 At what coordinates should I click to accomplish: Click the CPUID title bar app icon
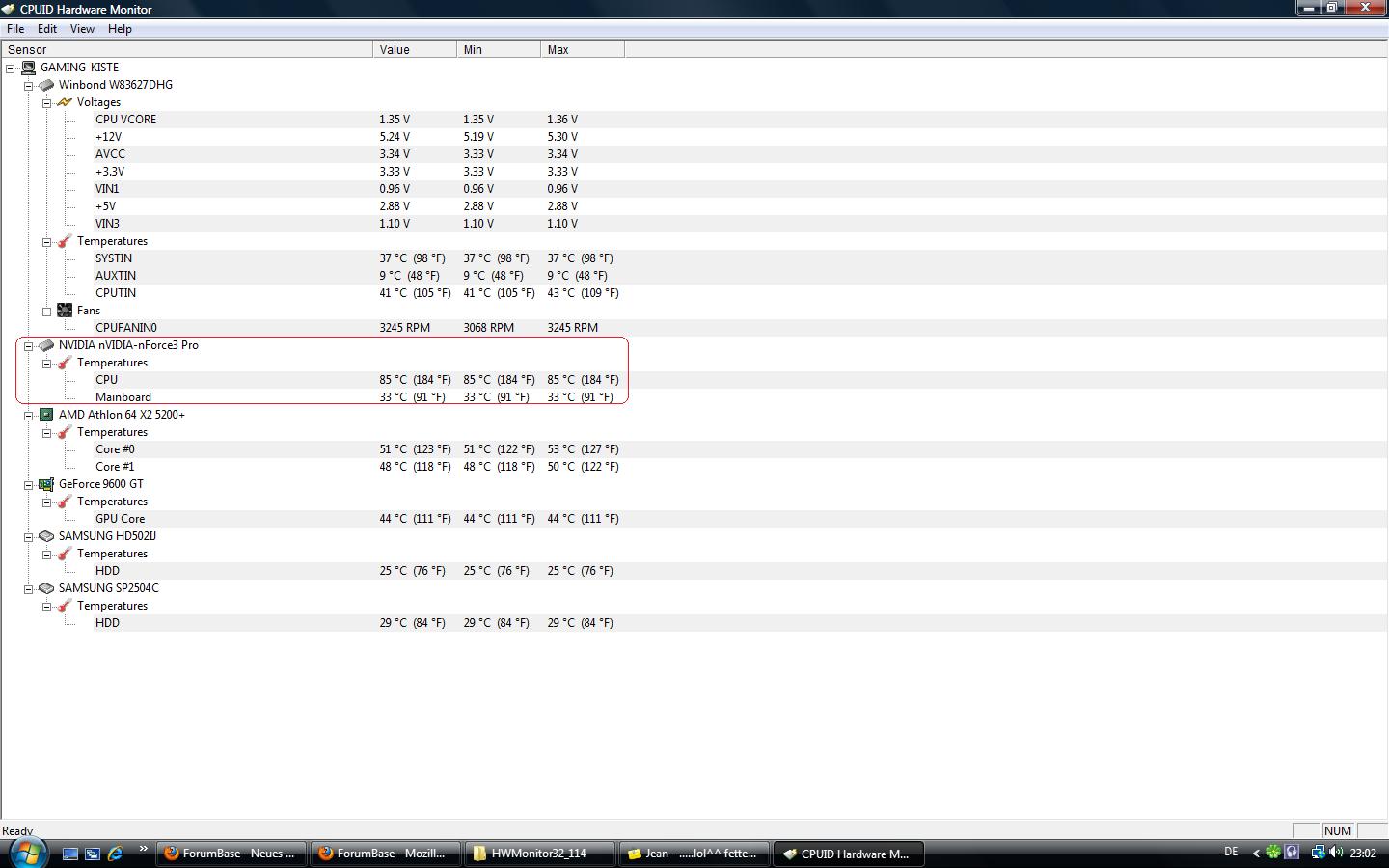9,9
